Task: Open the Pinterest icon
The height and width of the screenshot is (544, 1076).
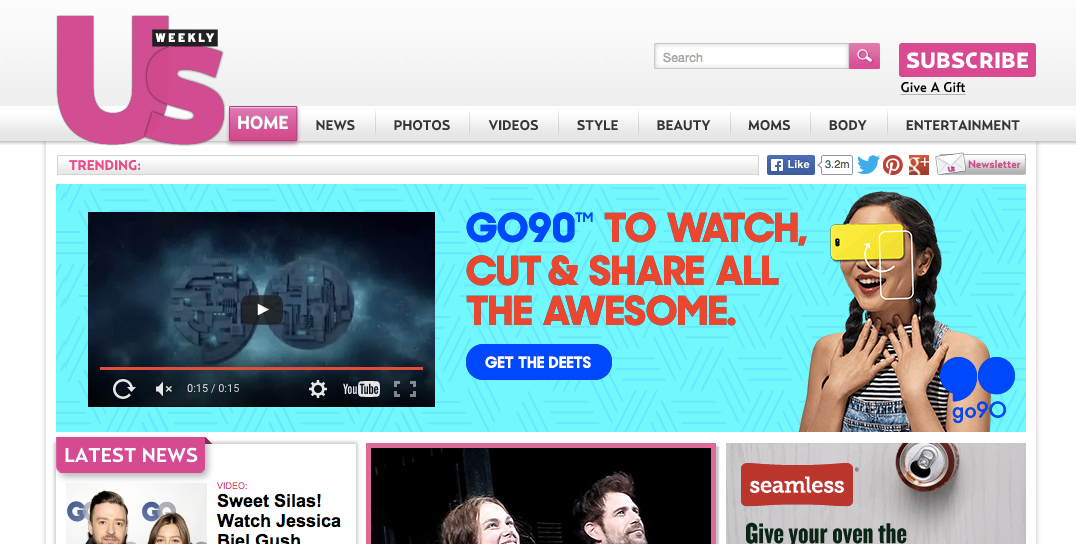Action: (893, 165)
